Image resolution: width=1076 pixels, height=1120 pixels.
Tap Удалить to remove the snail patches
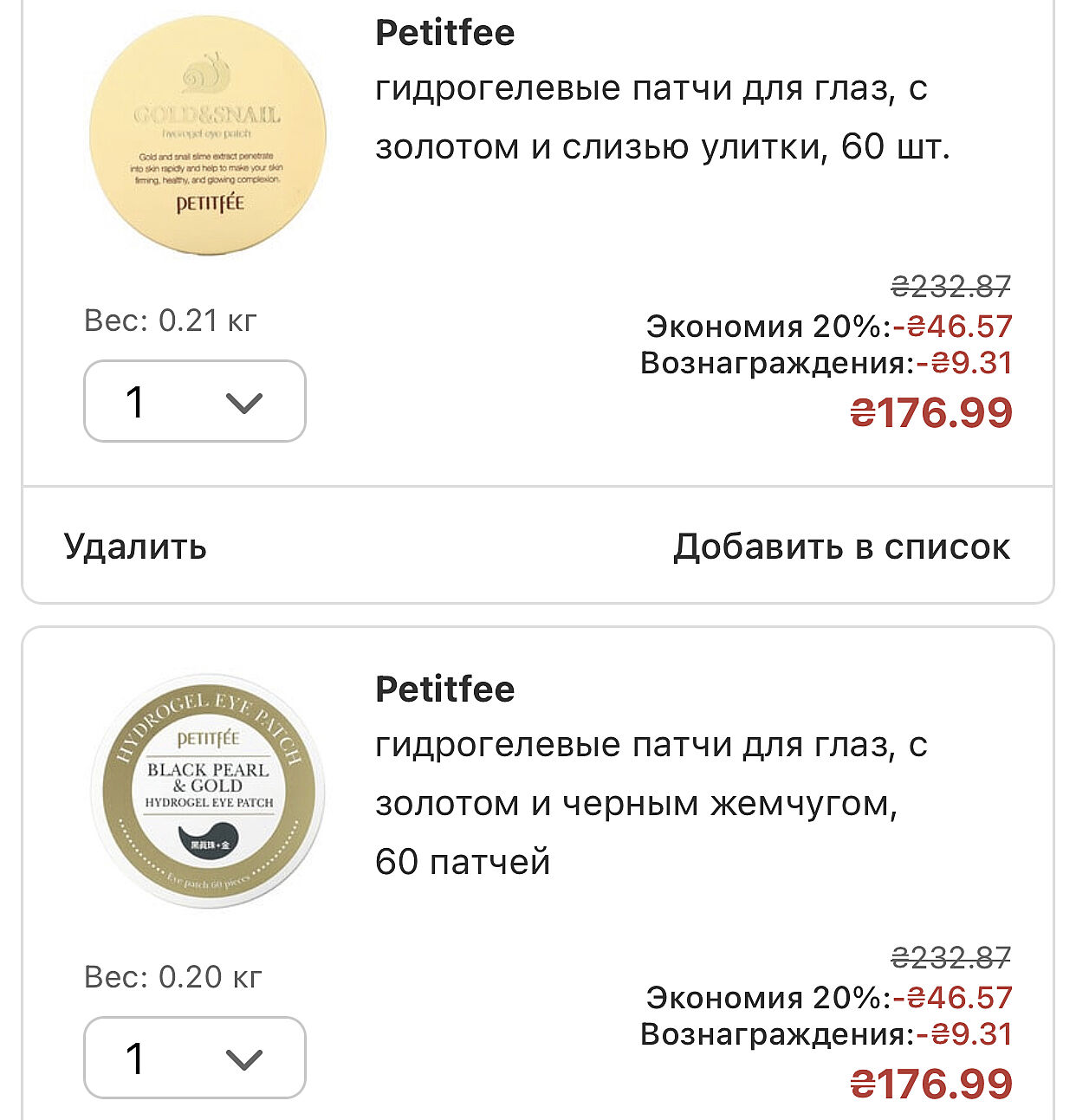pyautogui.click(x=135, y=547)
